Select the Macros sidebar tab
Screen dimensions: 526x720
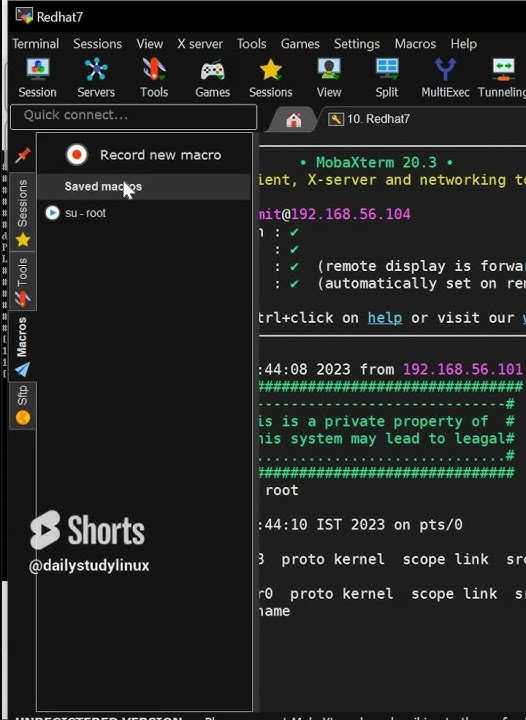pyautogui.click(x=22, y=346)
